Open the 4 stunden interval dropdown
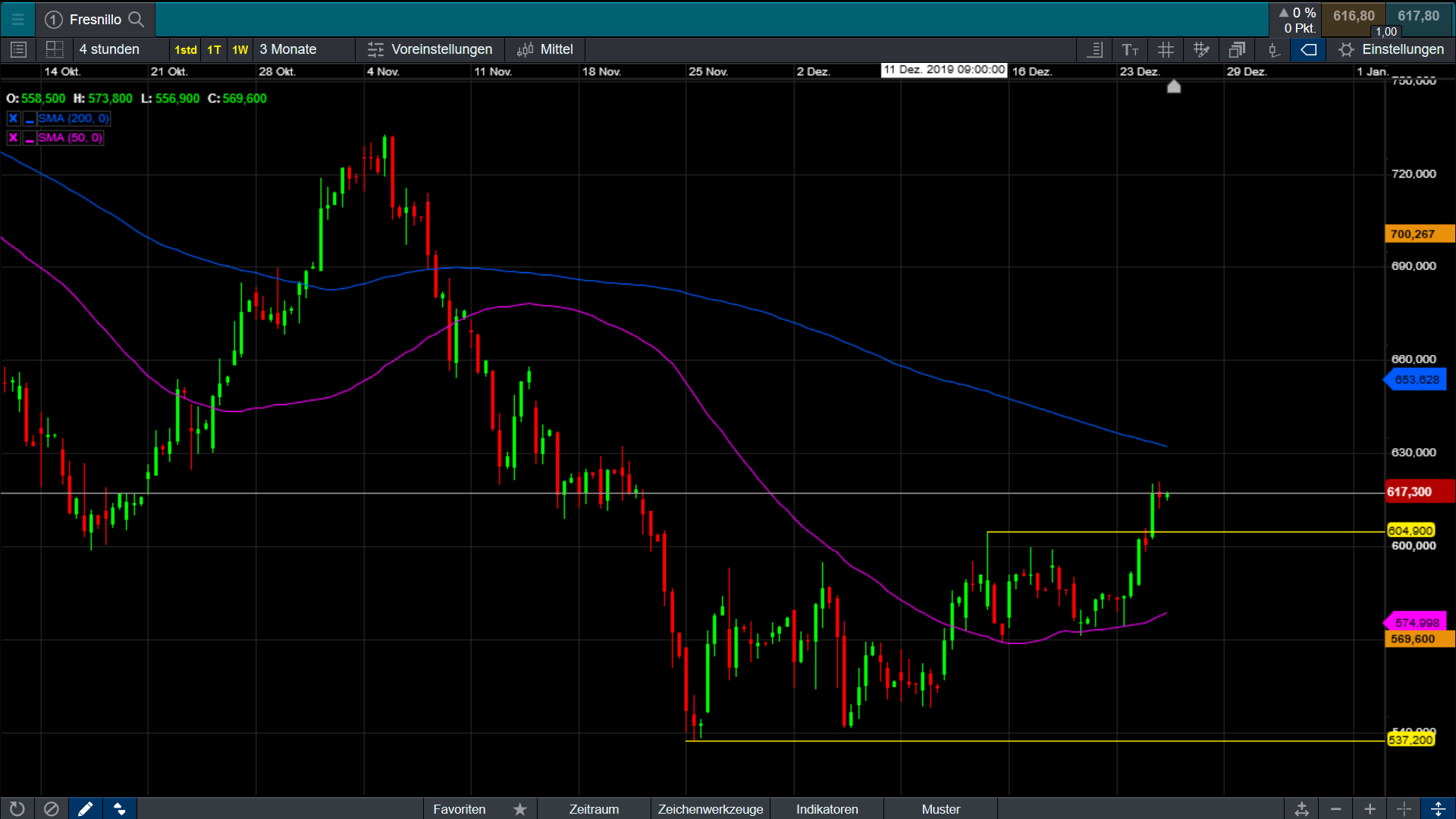The image size is (1456, 819). 110,49
